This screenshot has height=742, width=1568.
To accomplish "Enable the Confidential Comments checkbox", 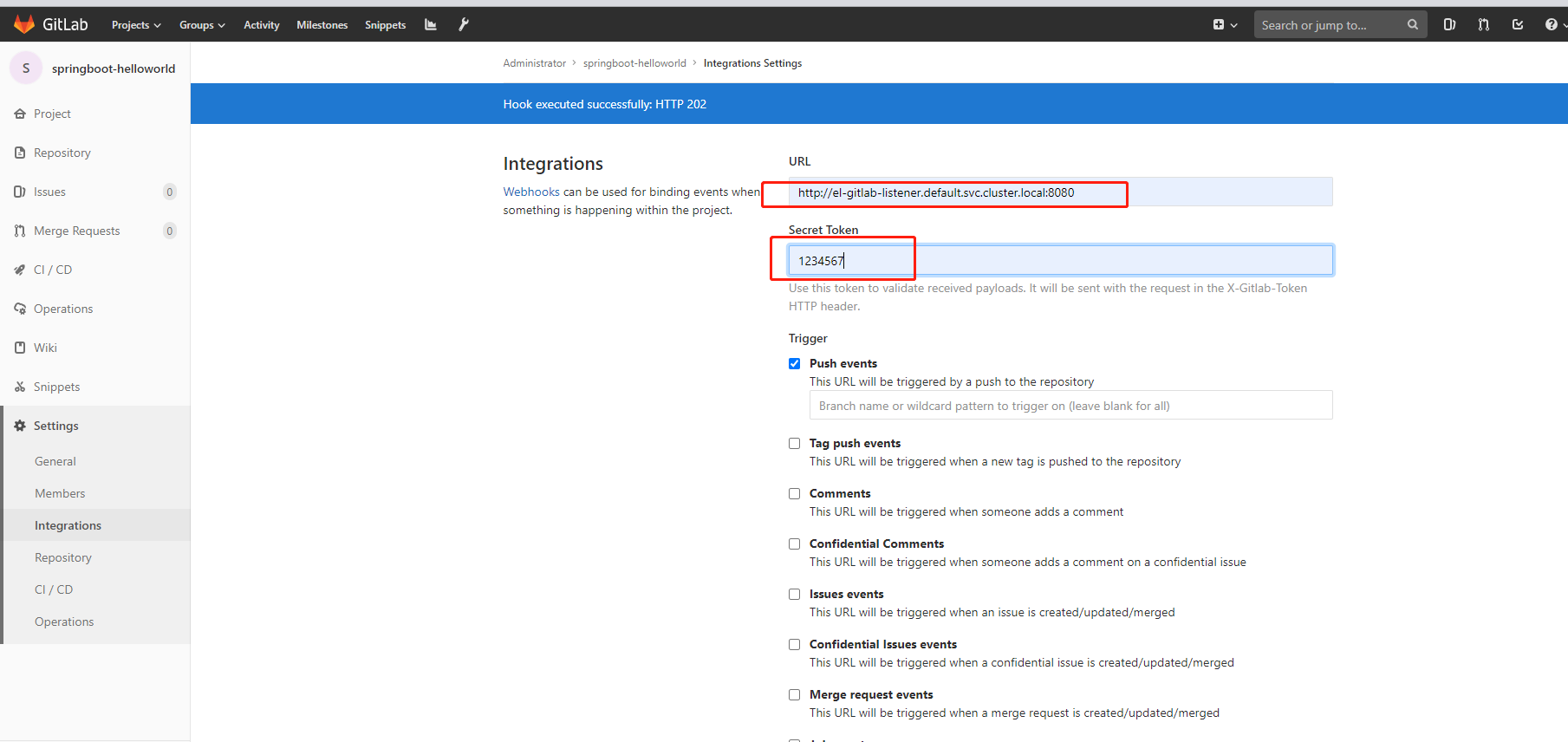I will point(794,543).
